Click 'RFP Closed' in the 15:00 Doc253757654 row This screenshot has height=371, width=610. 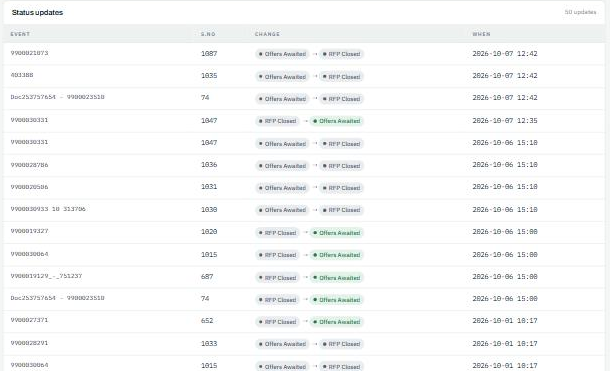pyautogui.click(x=277, y=300)
